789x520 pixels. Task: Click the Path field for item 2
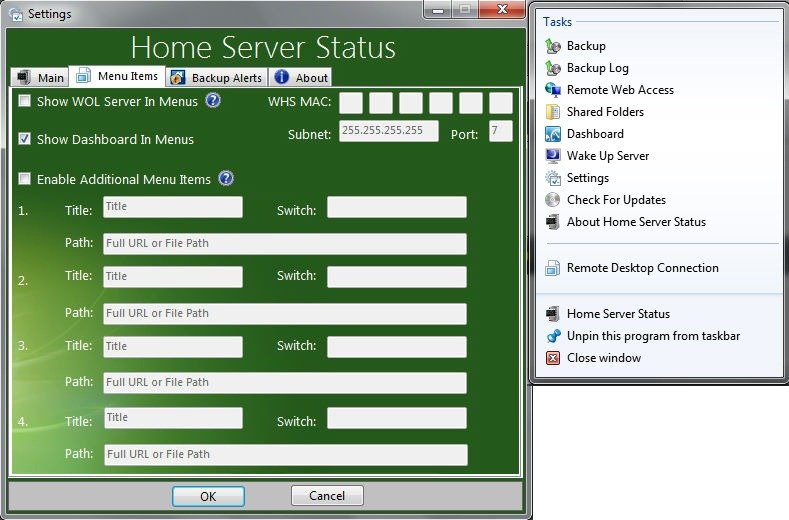point(285,314)
